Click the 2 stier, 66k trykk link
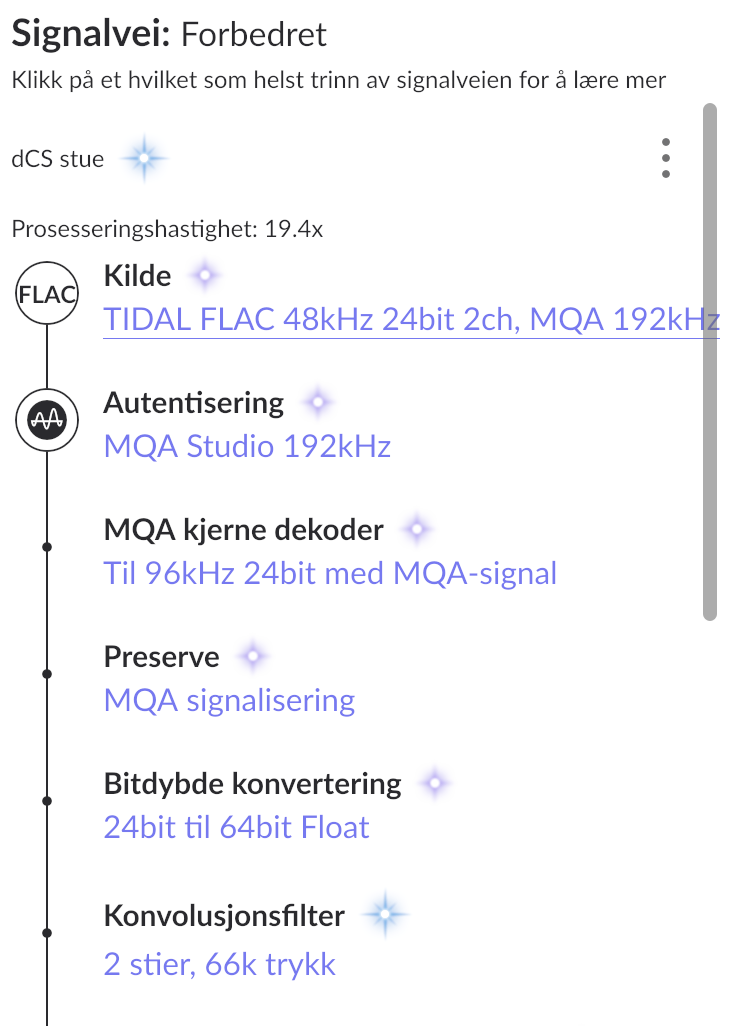Viewport: 730px width, 1026px height. click(219, 964)
